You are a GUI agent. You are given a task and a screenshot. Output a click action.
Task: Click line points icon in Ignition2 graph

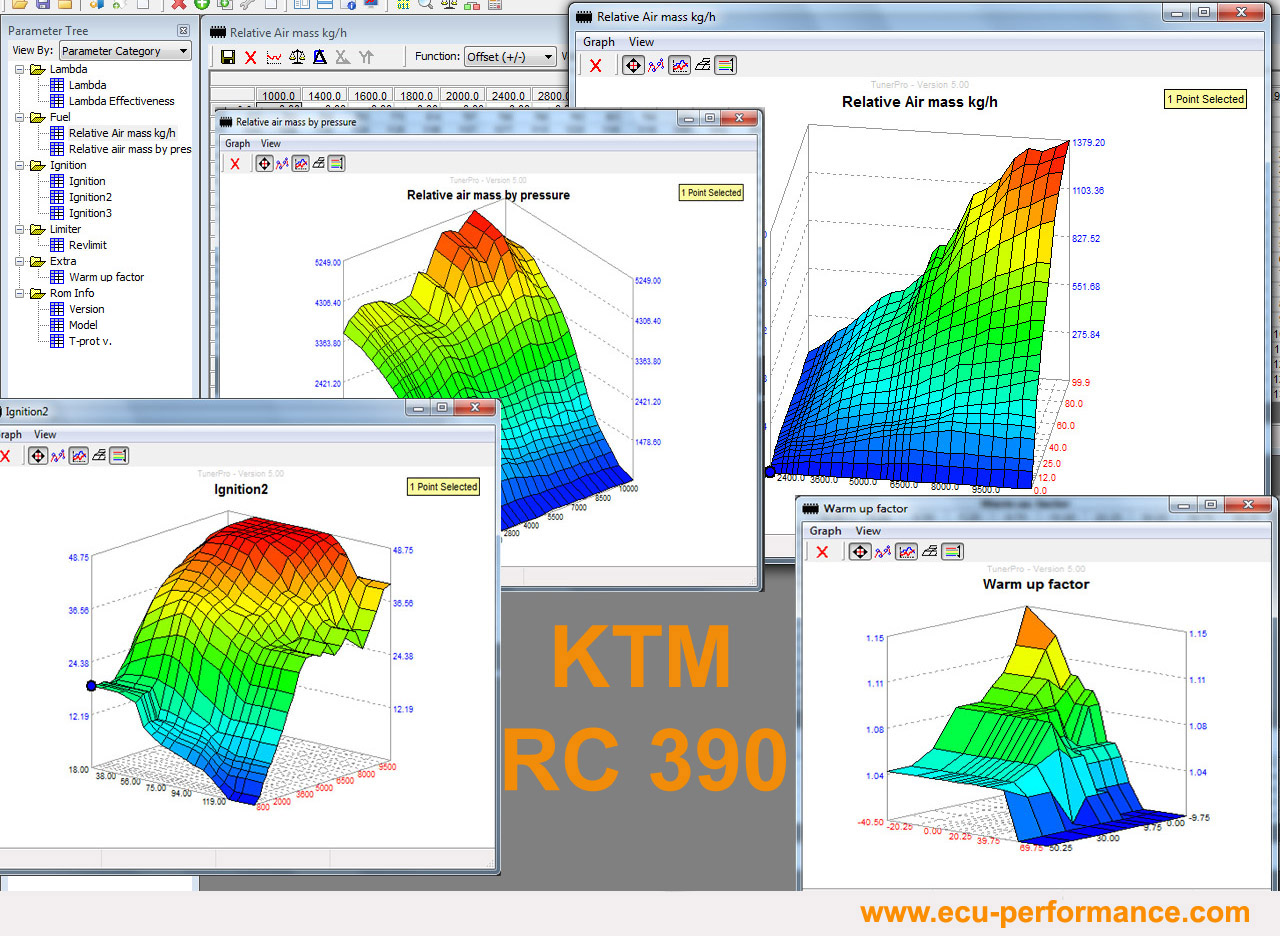(57, 456)
